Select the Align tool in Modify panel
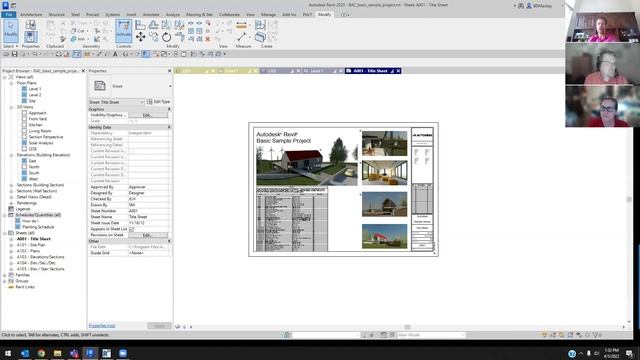640x360 pixels. pyautogui.click(x=140, y=25)
